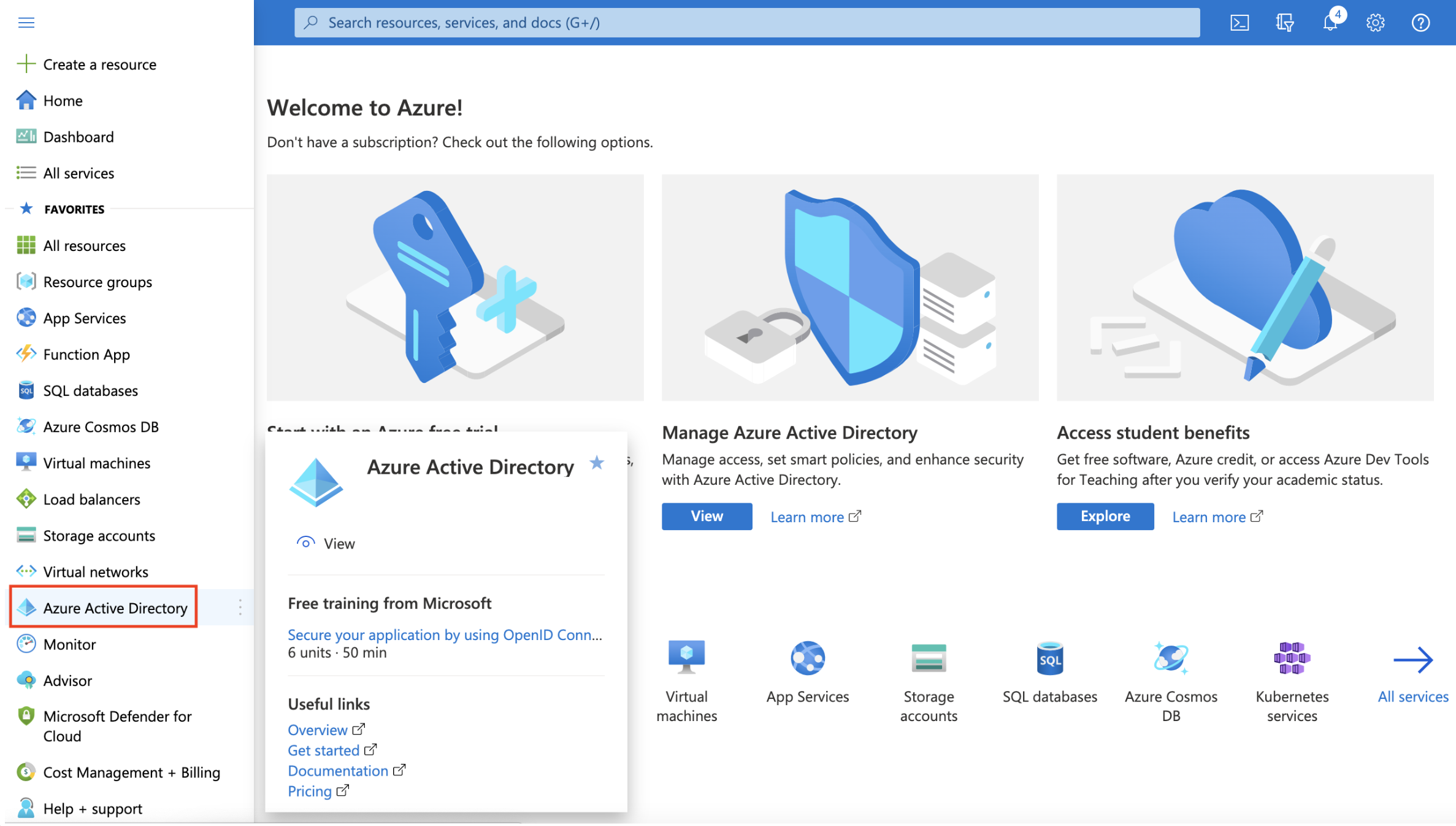This screenshot has width=1456, height=826.
Task: Open the Pricing link in the popup panel
Action: 310,790
